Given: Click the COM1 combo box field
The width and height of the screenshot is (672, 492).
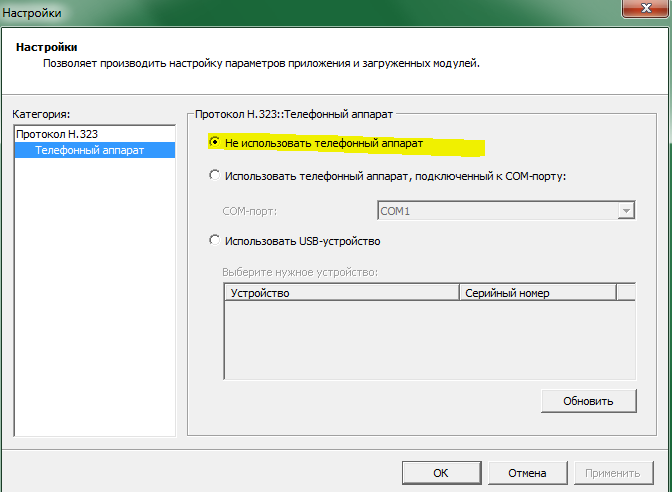Looking at the screenshot, I should click(497, 211).
